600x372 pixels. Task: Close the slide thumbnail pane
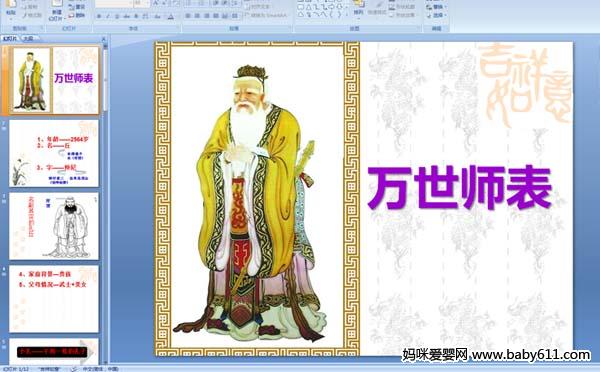coord(104,39)
